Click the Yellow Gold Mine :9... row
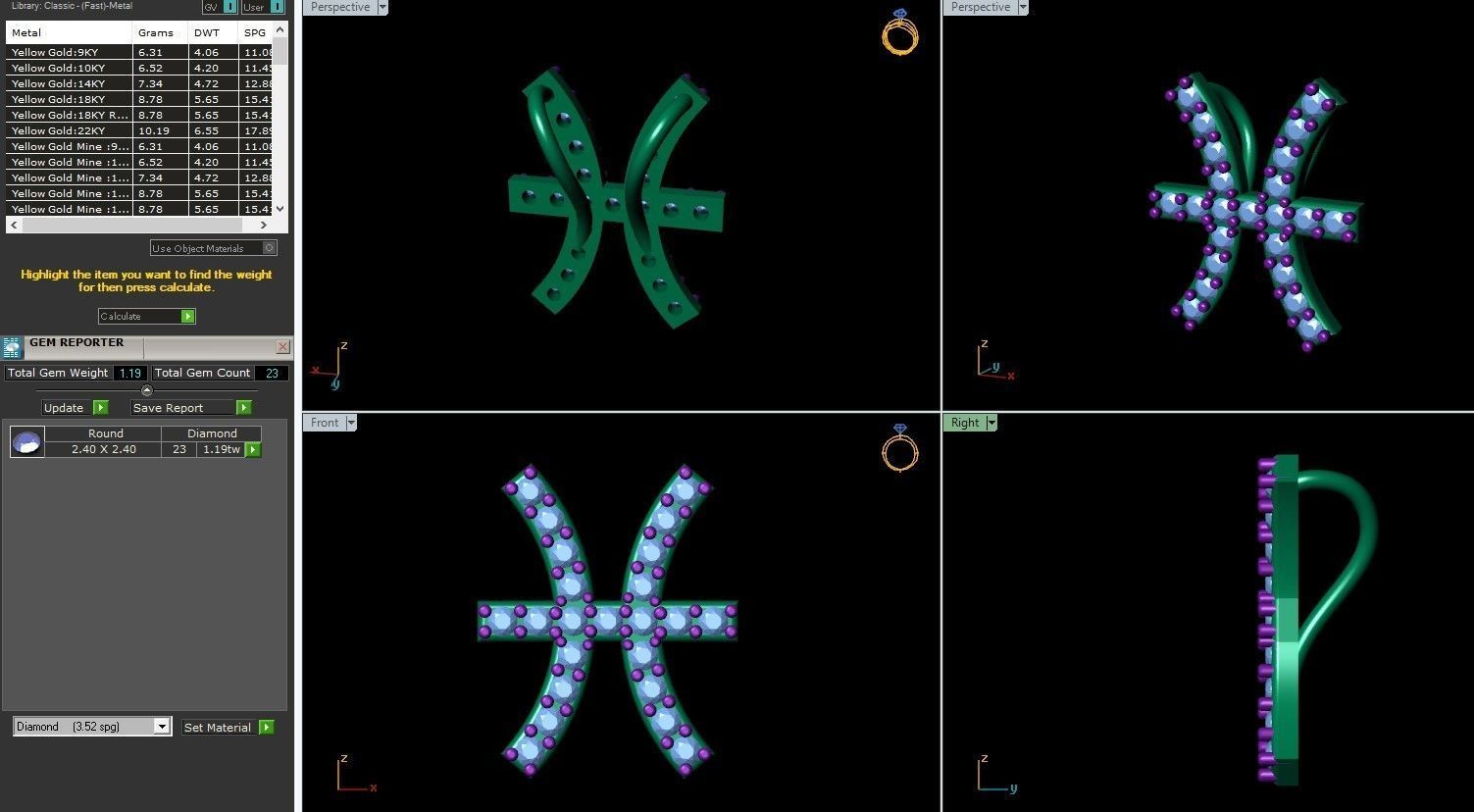Viewport: 1474px width, 812px height. pos(139,146)
